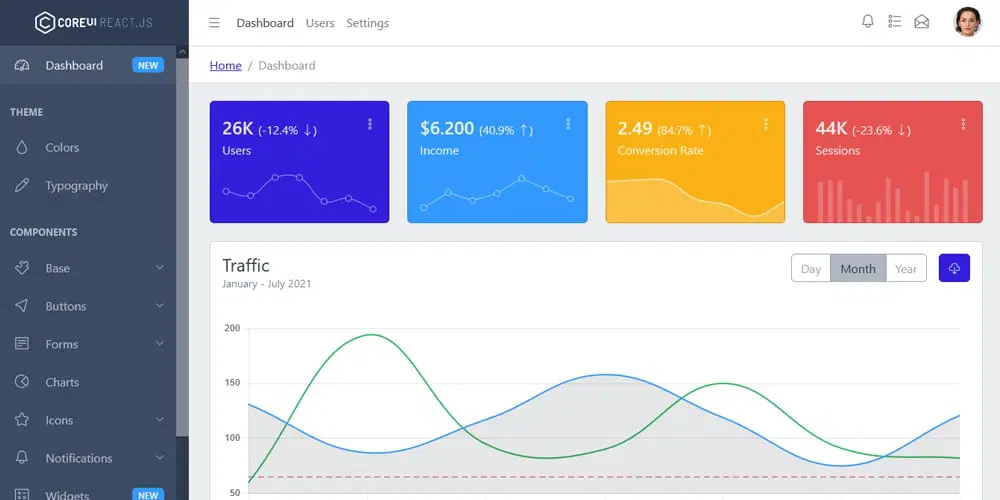
Task: Open the task list icon in header
Action: point(894,22)
